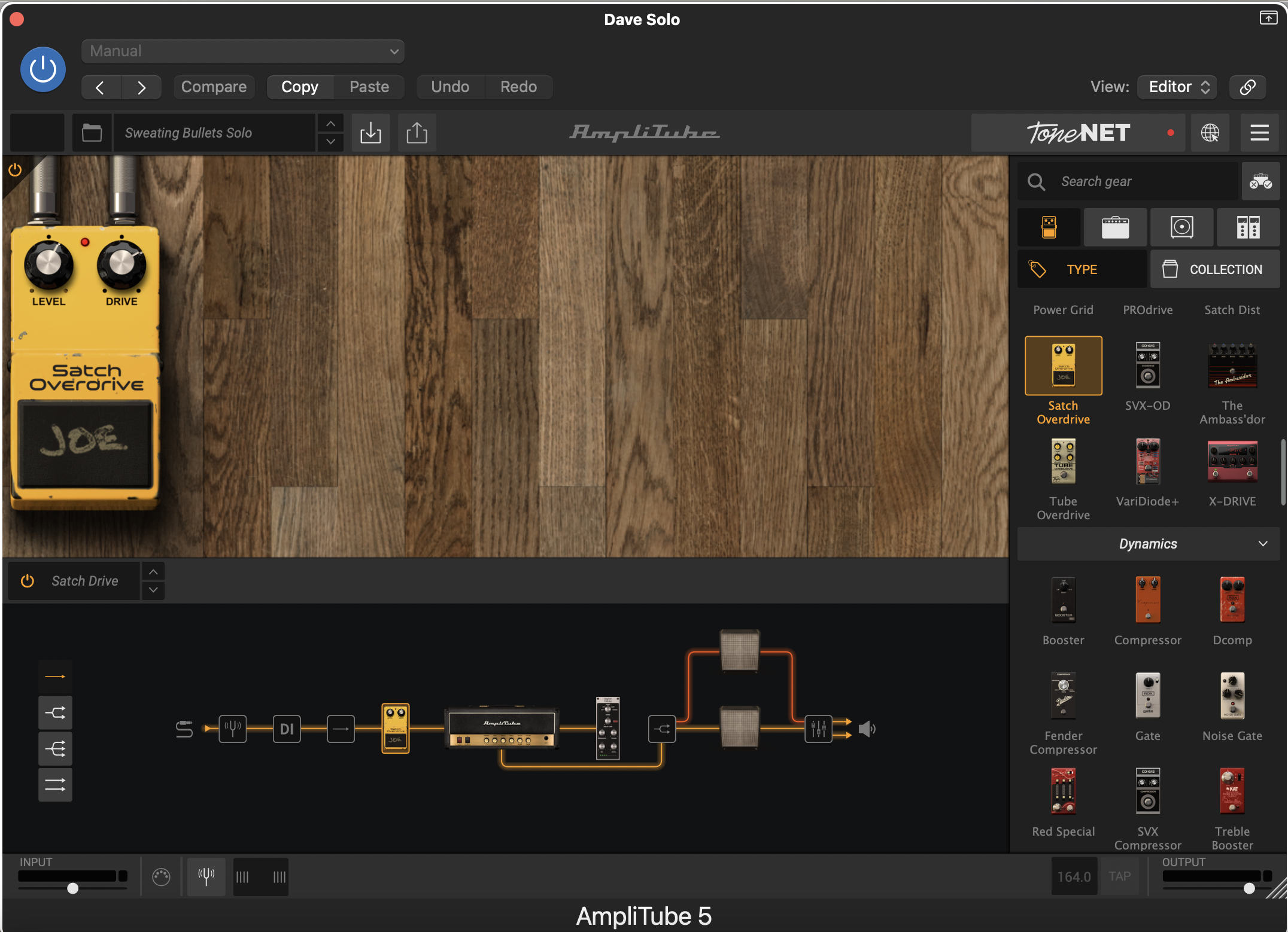Go to previous preset arrow

101,87
